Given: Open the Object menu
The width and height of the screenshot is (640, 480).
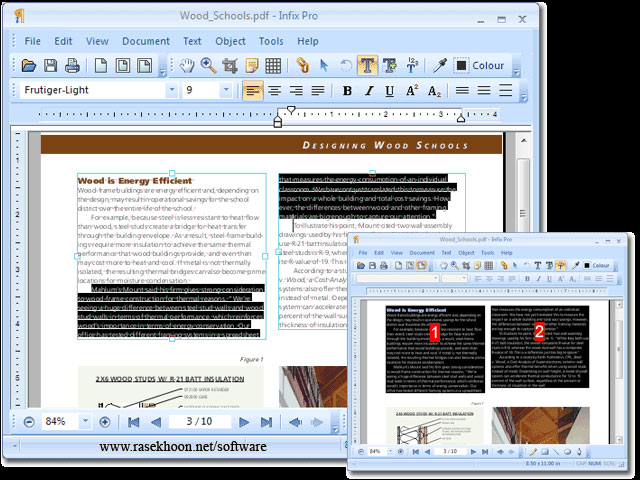Looking at the screenshot, I should tap(230, 41).
